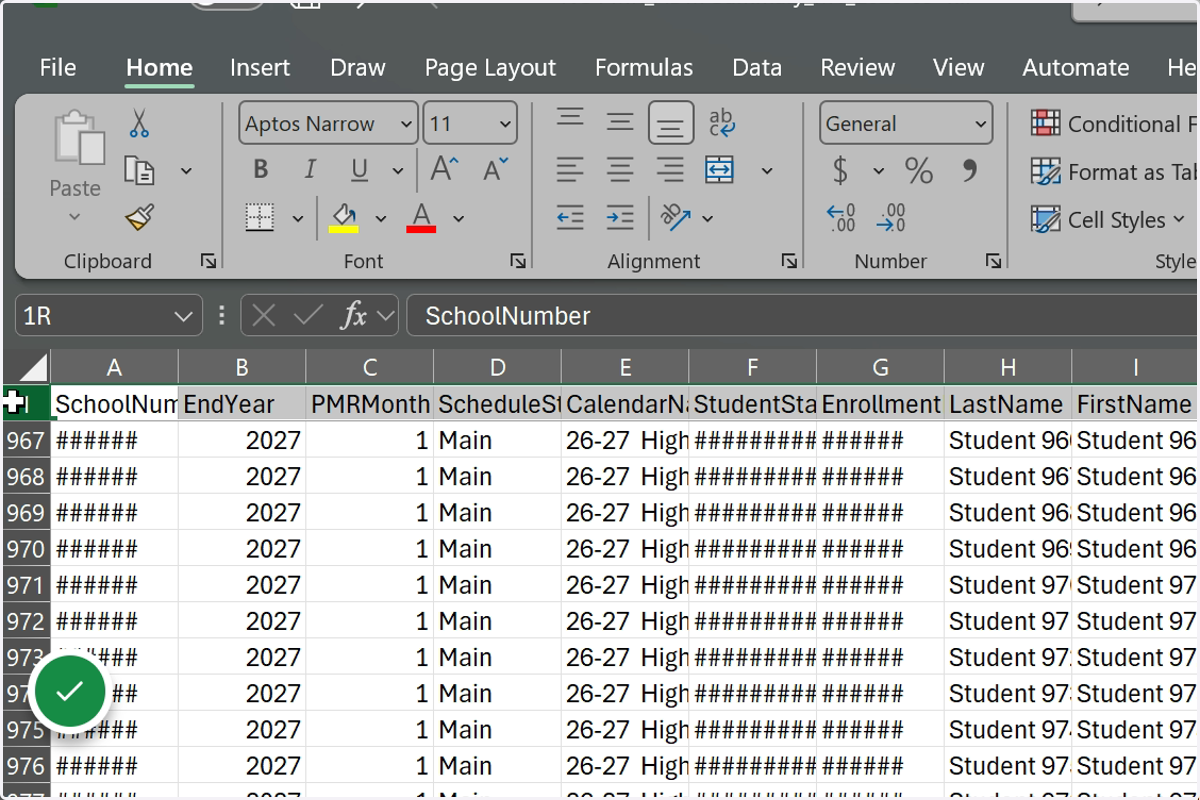1200x800 pixels.
Task: Switch to Data tab
Action: click(757, 68)
